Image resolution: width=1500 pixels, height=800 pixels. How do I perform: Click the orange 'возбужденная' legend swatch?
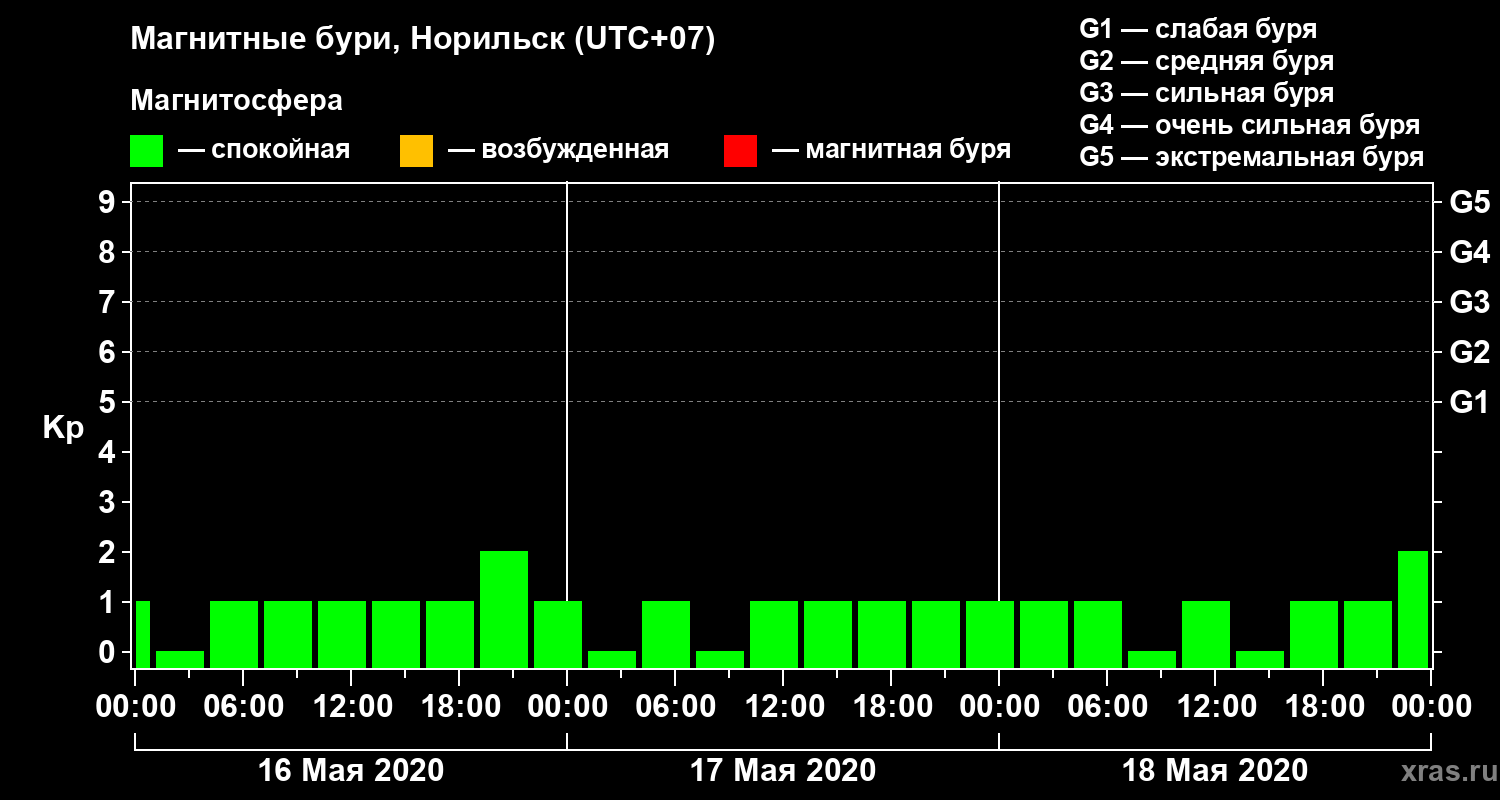(x=416, y=151)
